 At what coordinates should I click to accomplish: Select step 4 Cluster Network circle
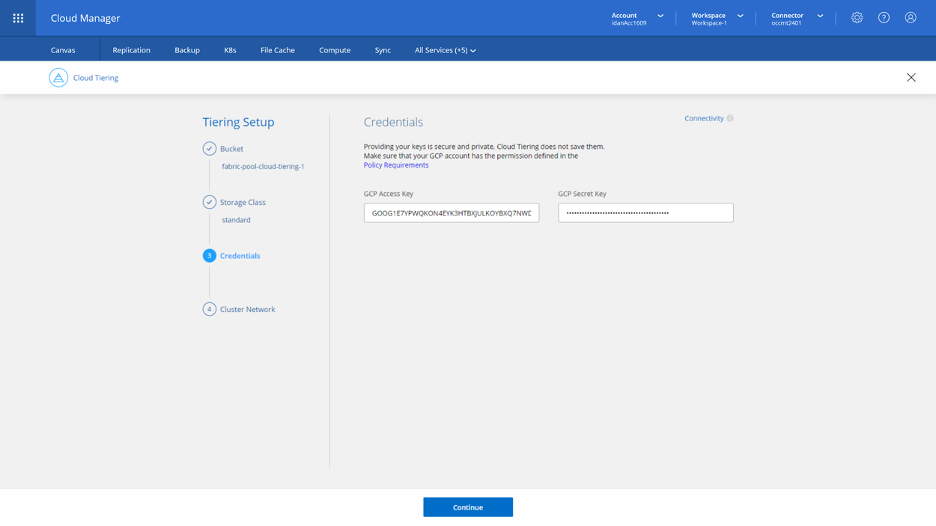tap(209, 309)
